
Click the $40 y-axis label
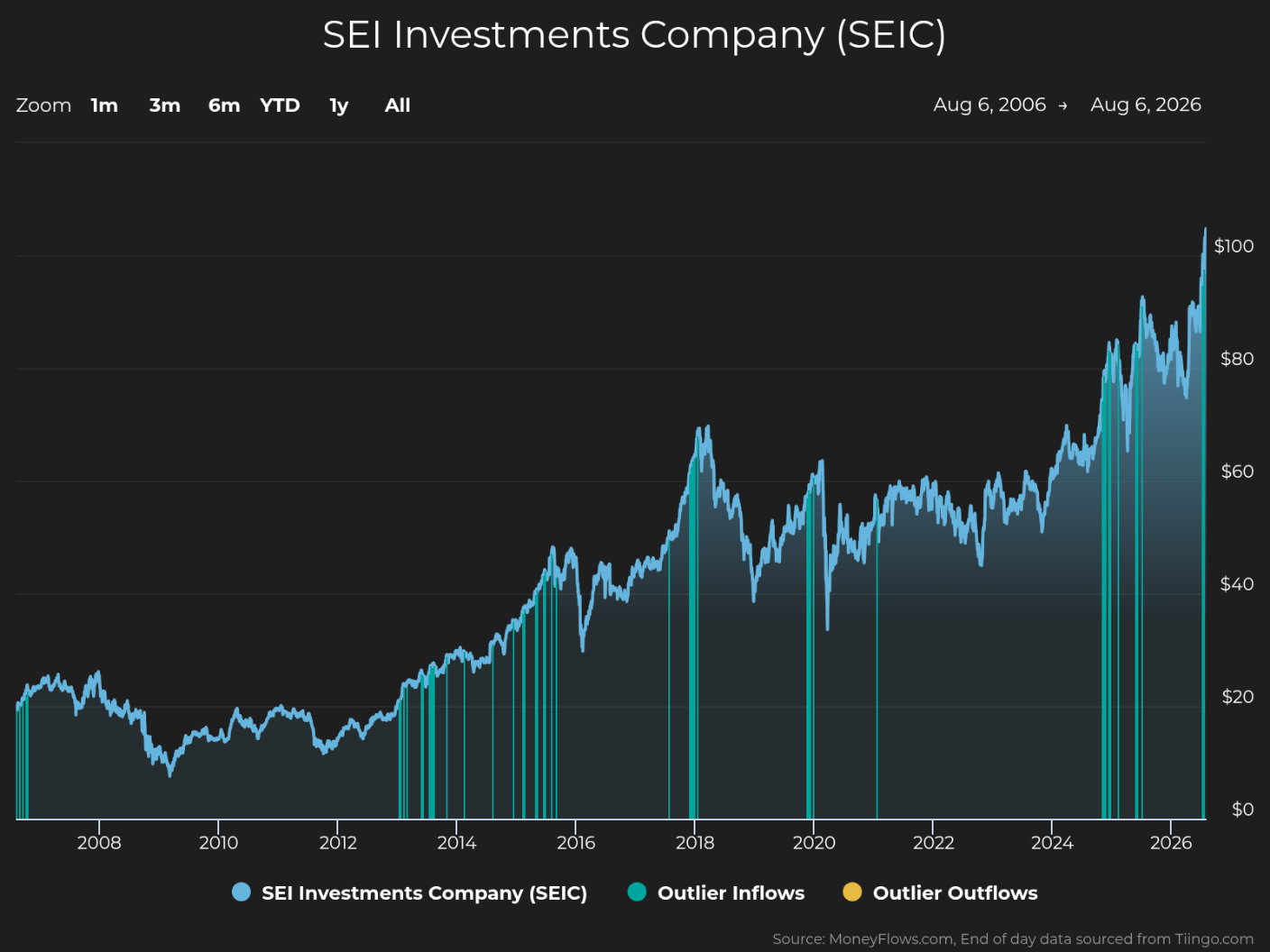click(x=1237, y=584)
